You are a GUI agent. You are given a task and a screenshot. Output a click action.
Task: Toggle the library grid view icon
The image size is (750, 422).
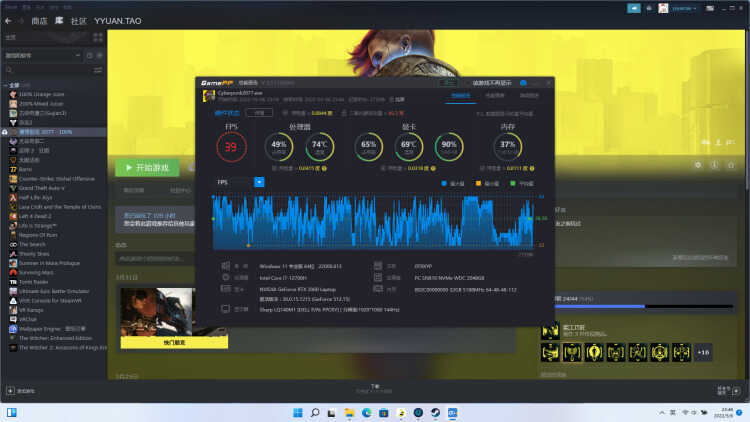point(98,37)
